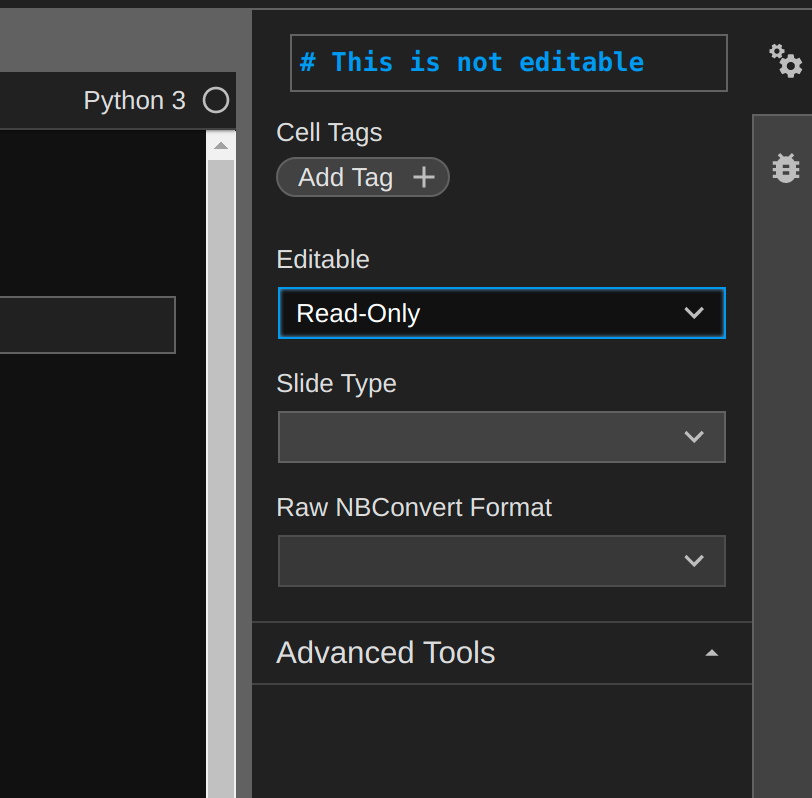This screenshot has height=798, width=812.
Task: Click the Slide Type dropdown chevron
Action: click(694, 437)
